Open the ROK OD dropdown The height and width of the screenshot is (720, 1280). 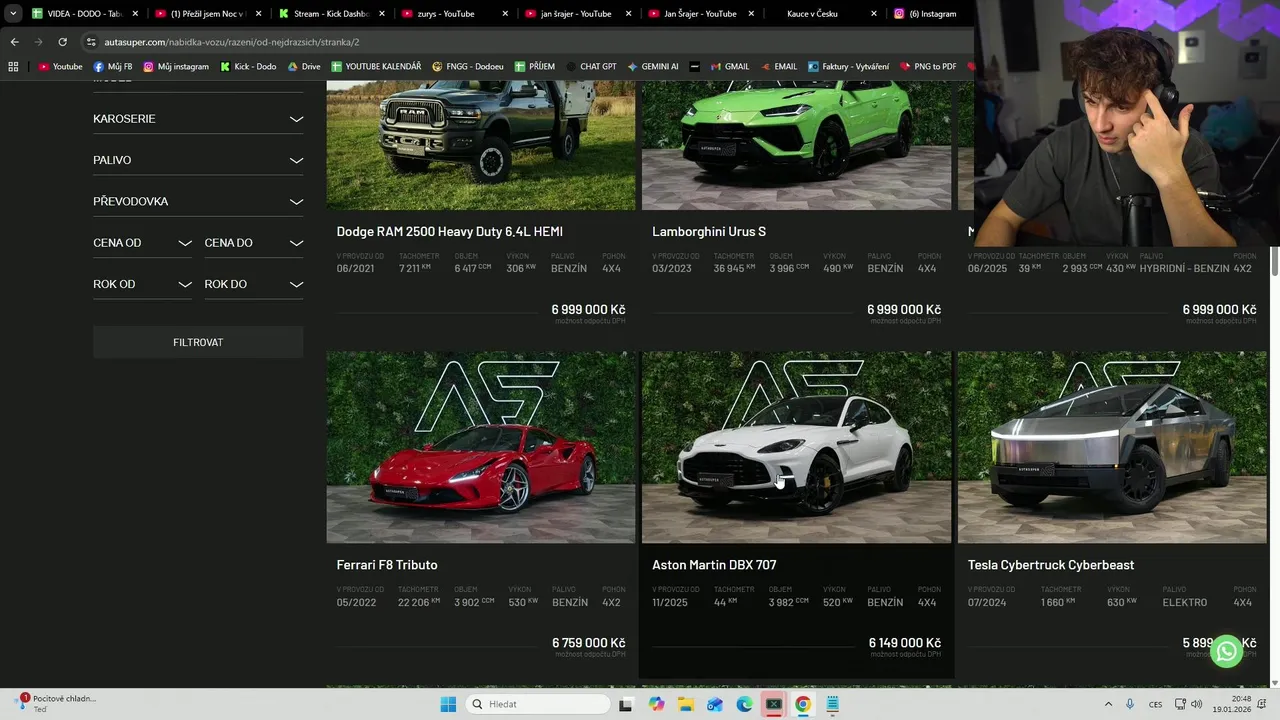click(142, 284)
